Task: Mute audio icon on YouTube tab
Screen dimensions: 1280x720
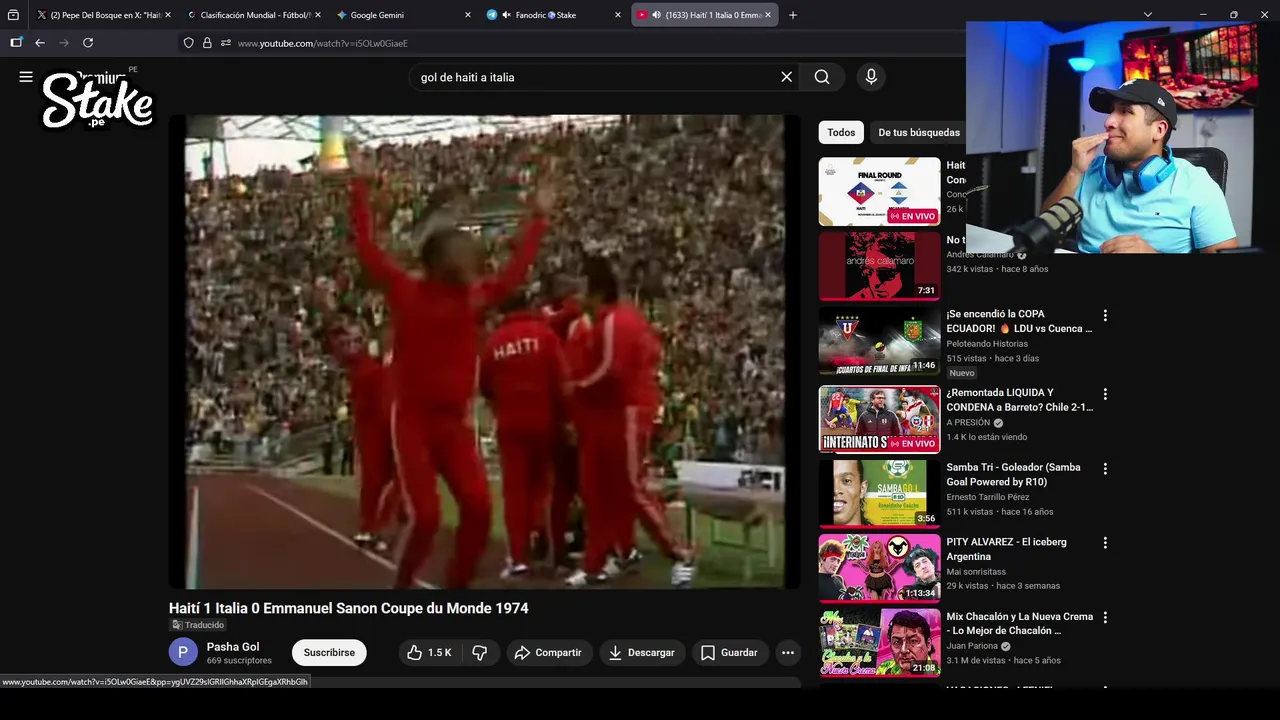Action: click(657, 15)
